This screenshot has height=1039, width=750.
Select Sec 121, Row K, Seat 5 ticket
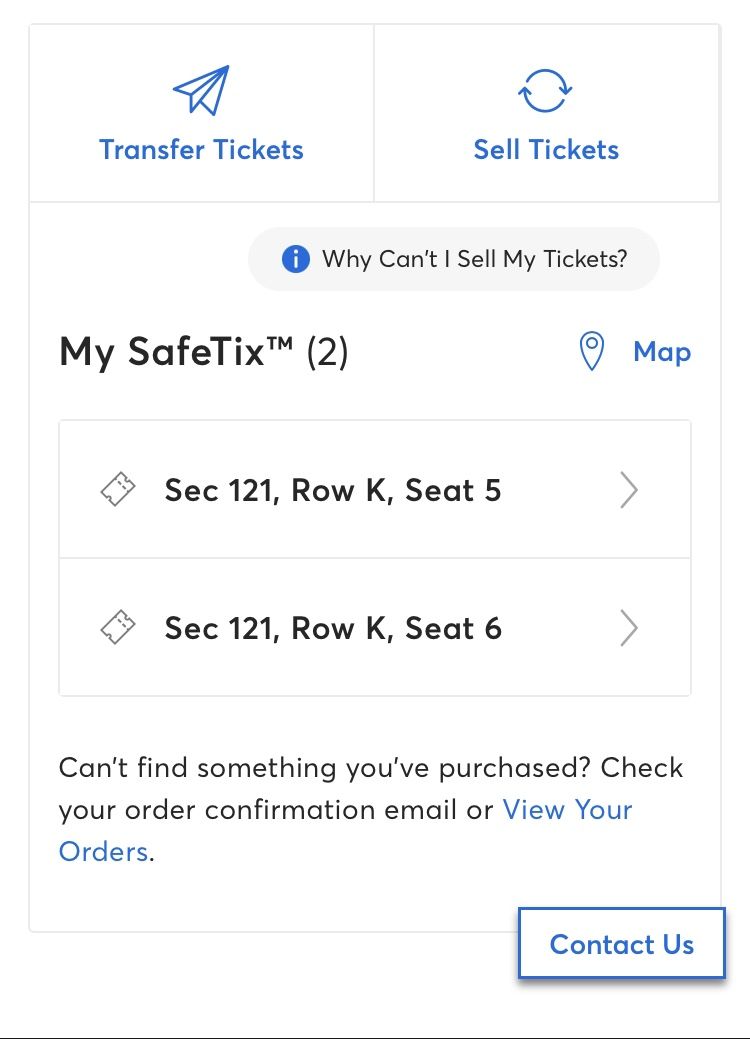375,489
